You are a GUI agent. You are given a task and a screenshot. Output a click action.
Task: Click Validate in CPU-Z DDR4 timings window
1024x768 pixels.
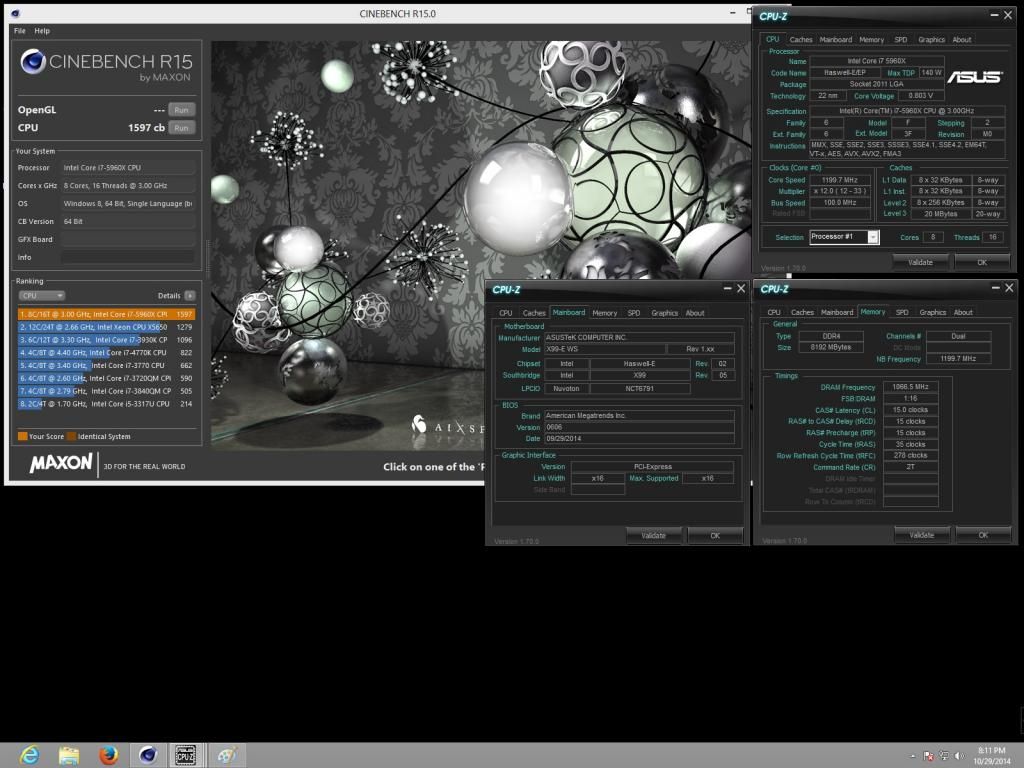pyautogui.click(x=921, y=536)
